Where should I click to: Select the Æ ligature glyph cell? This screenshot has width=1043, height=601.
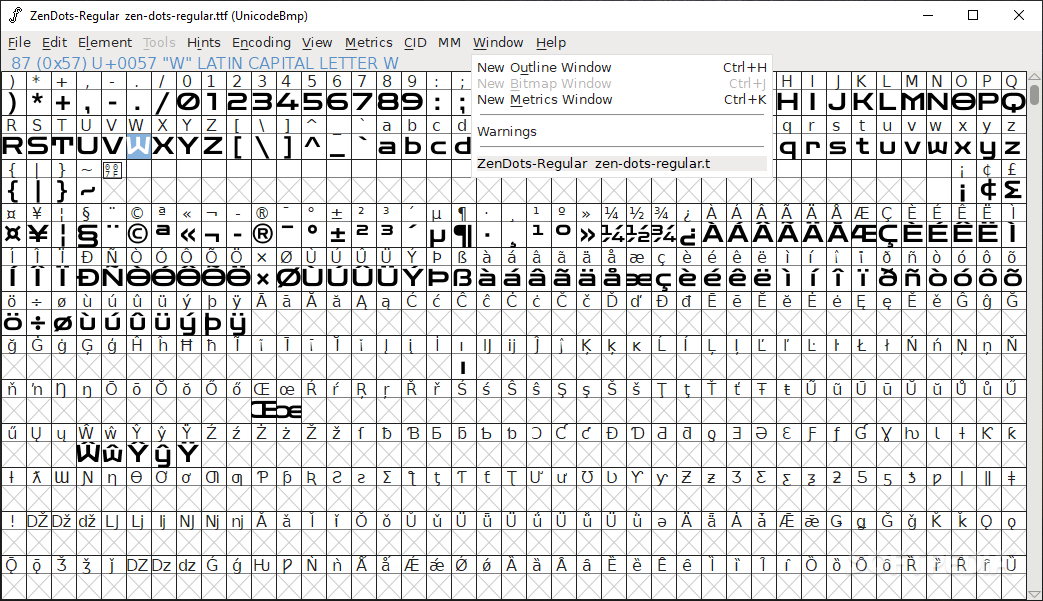click(862, 234)
